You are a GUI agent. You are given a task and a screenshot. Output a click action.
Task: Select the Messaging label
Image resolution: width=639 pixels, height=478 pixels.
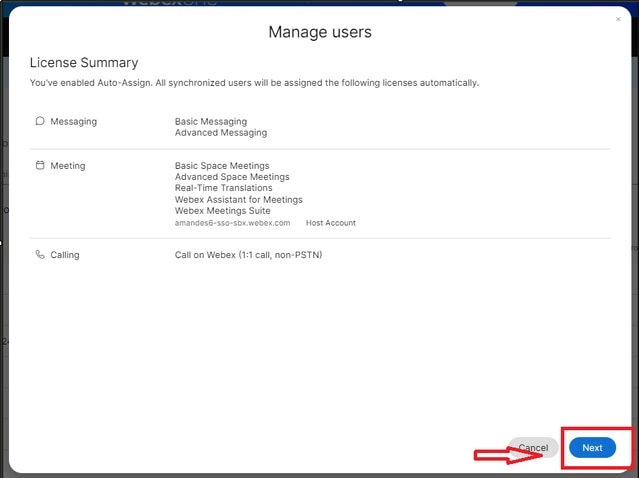point(74,121)
